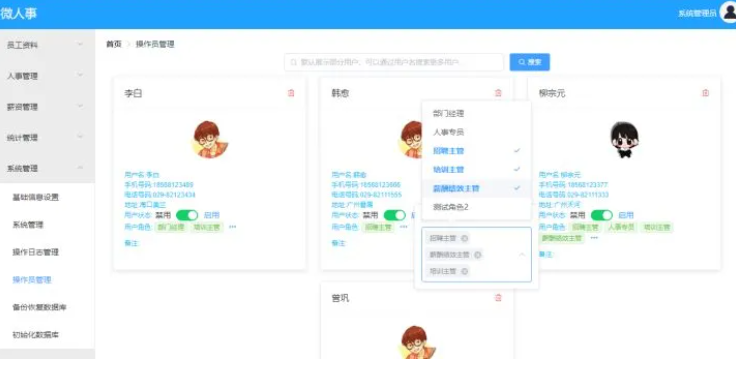Click the 搜索 search button
736x374 pixels.
(529, 62)
